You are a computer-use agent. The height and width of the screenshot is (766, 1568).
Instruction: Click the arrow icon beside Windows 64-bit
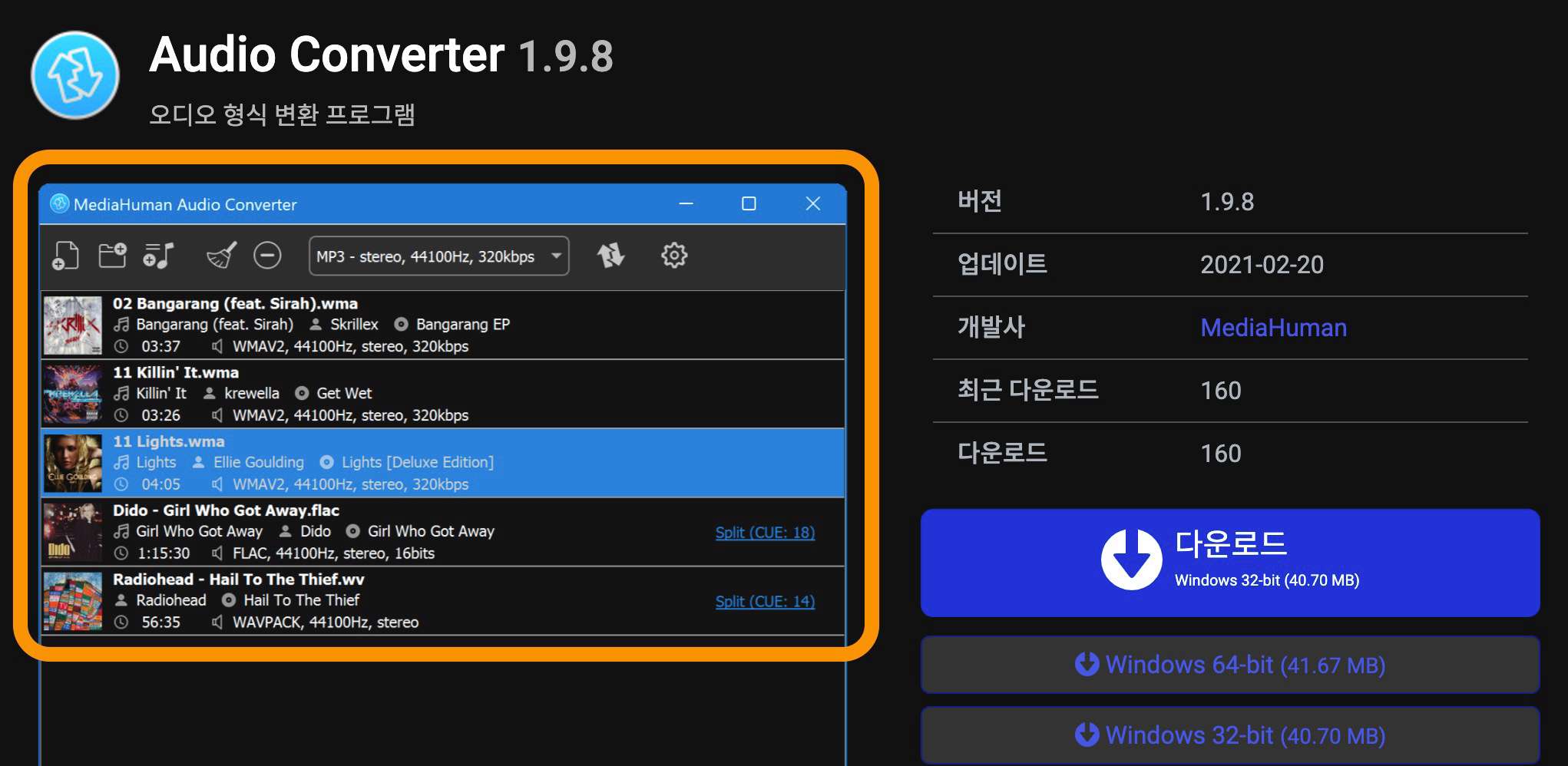[x=1087, y=663]
